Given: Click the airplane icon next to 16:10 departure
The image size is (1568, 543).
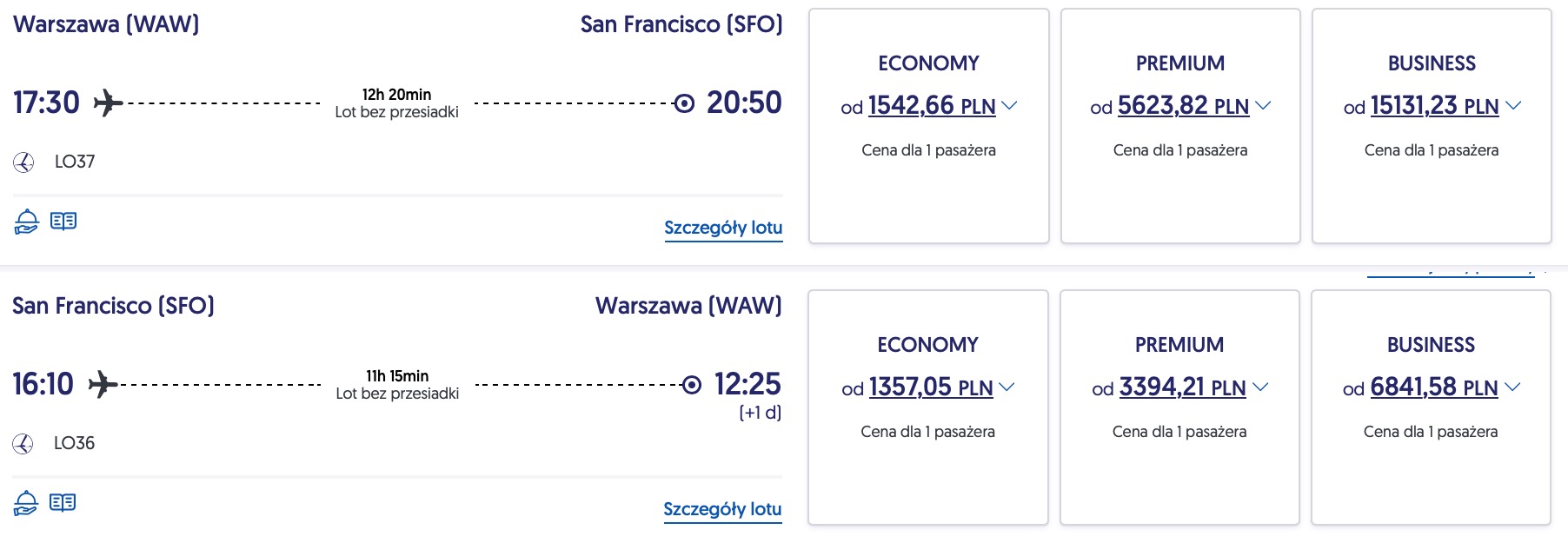Looking at the screenshot, I should 103,384.
